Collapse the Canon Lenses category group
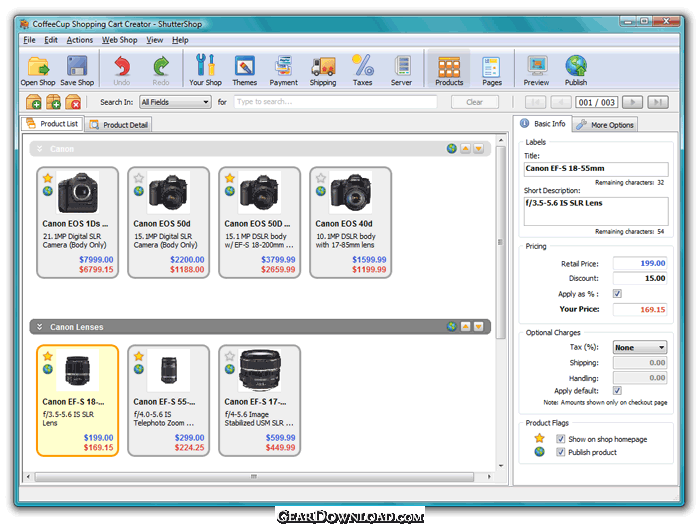 (39, 327)
